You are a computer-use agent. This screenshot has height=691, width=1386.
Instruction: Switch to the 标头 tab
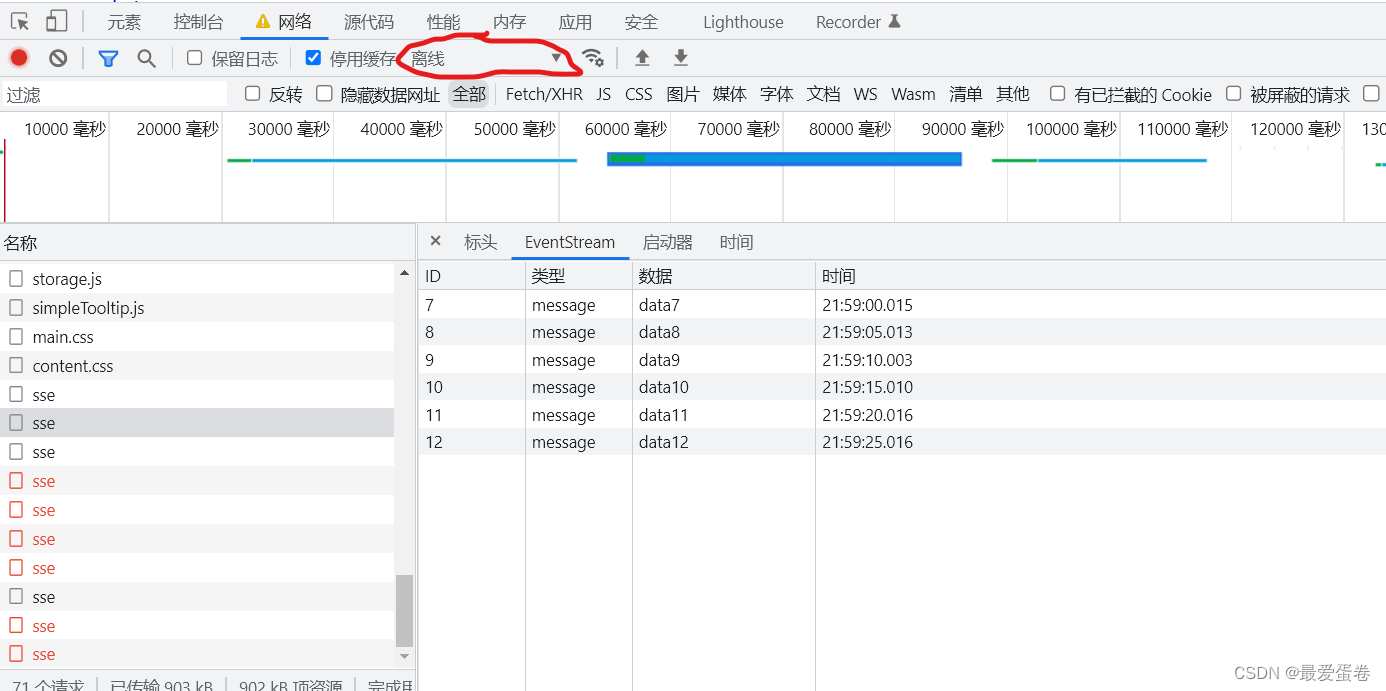(481, 242)
